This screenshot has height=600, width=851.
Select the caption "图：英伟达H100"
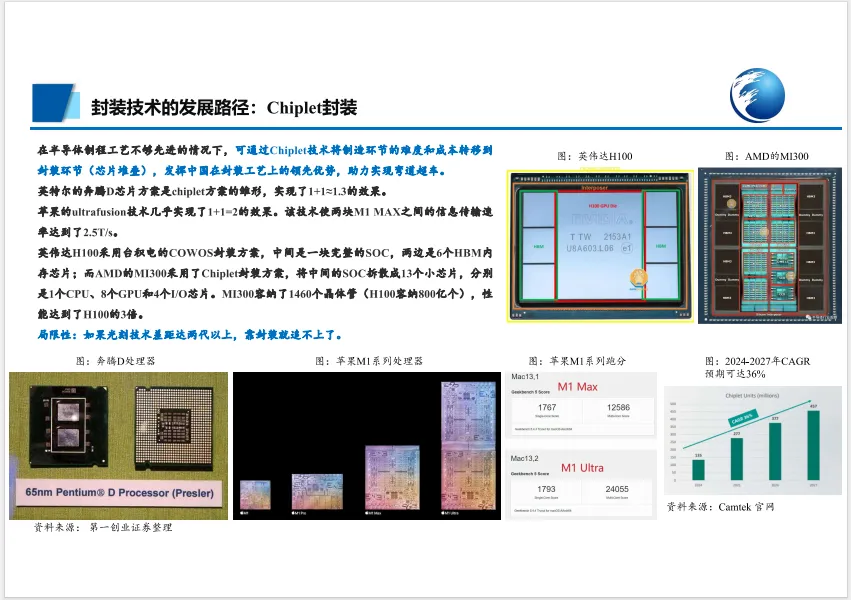pos(594,156)
